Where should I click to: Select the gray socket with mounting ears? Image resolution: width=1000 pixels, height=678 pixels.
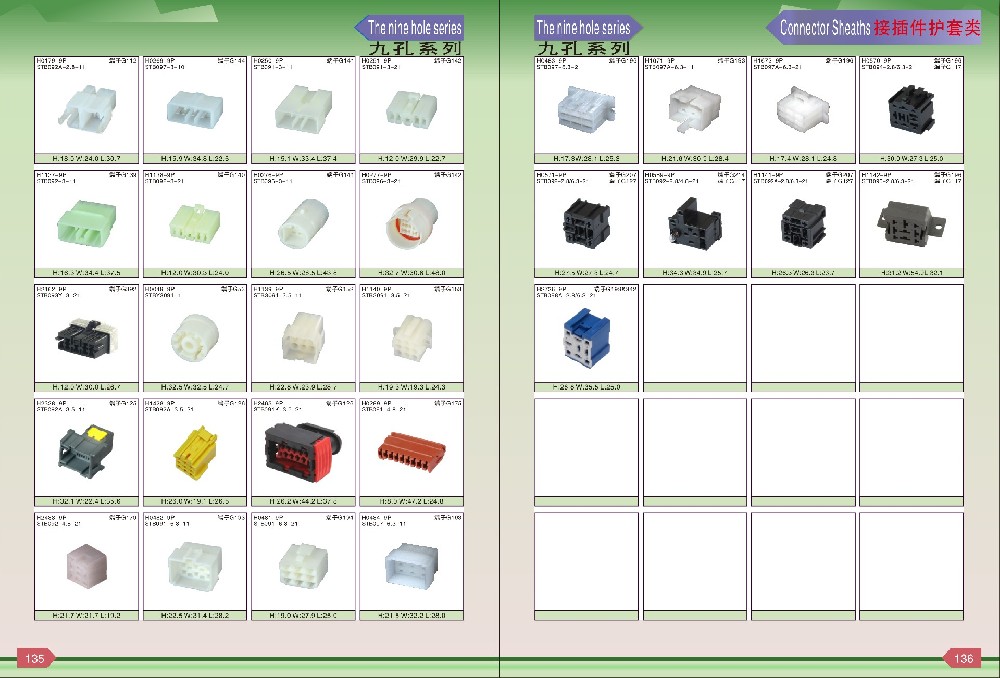[x=911, y=224]
